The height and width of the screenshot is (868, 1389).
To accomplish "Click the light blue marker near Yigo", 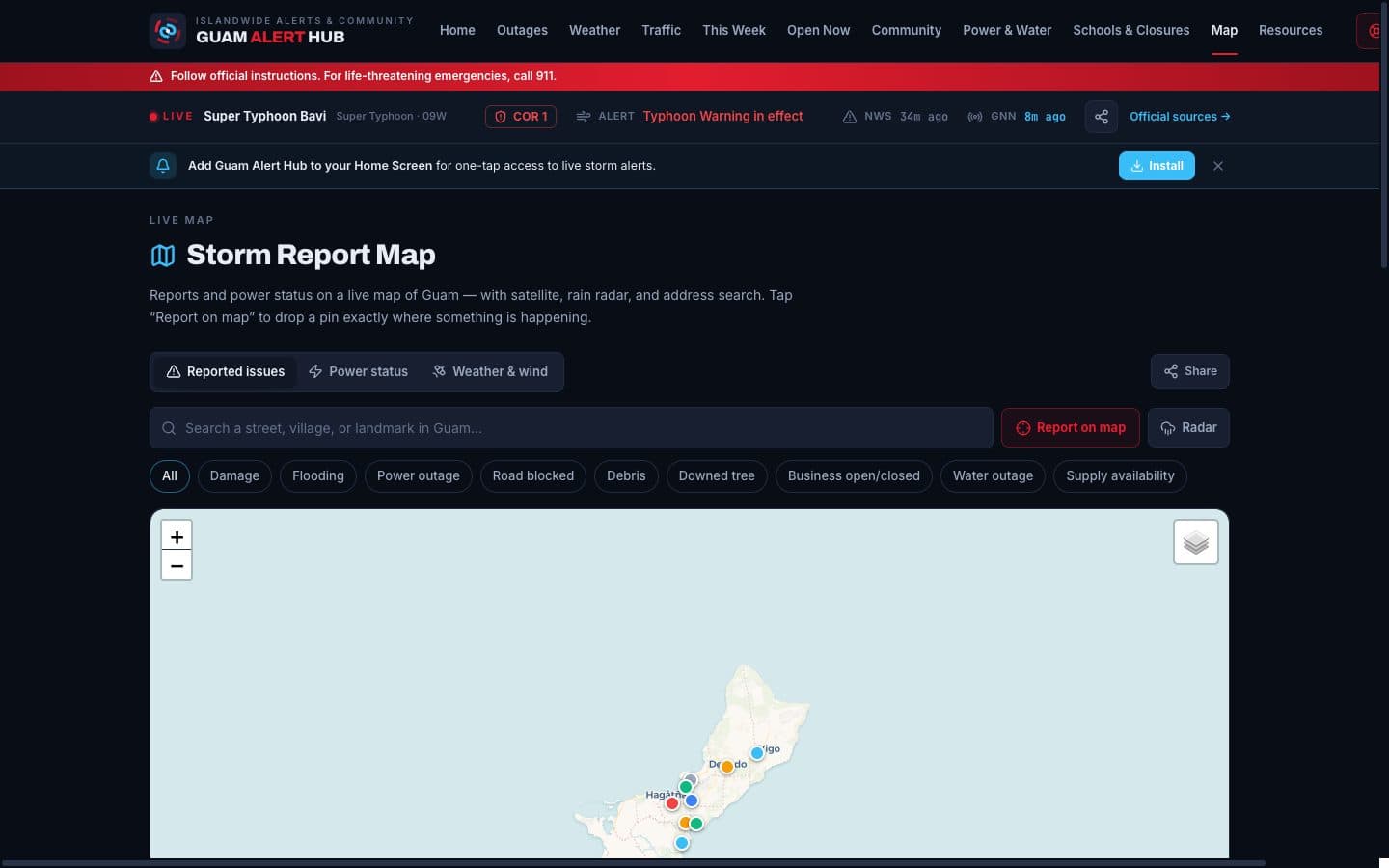I will point(757,753).
